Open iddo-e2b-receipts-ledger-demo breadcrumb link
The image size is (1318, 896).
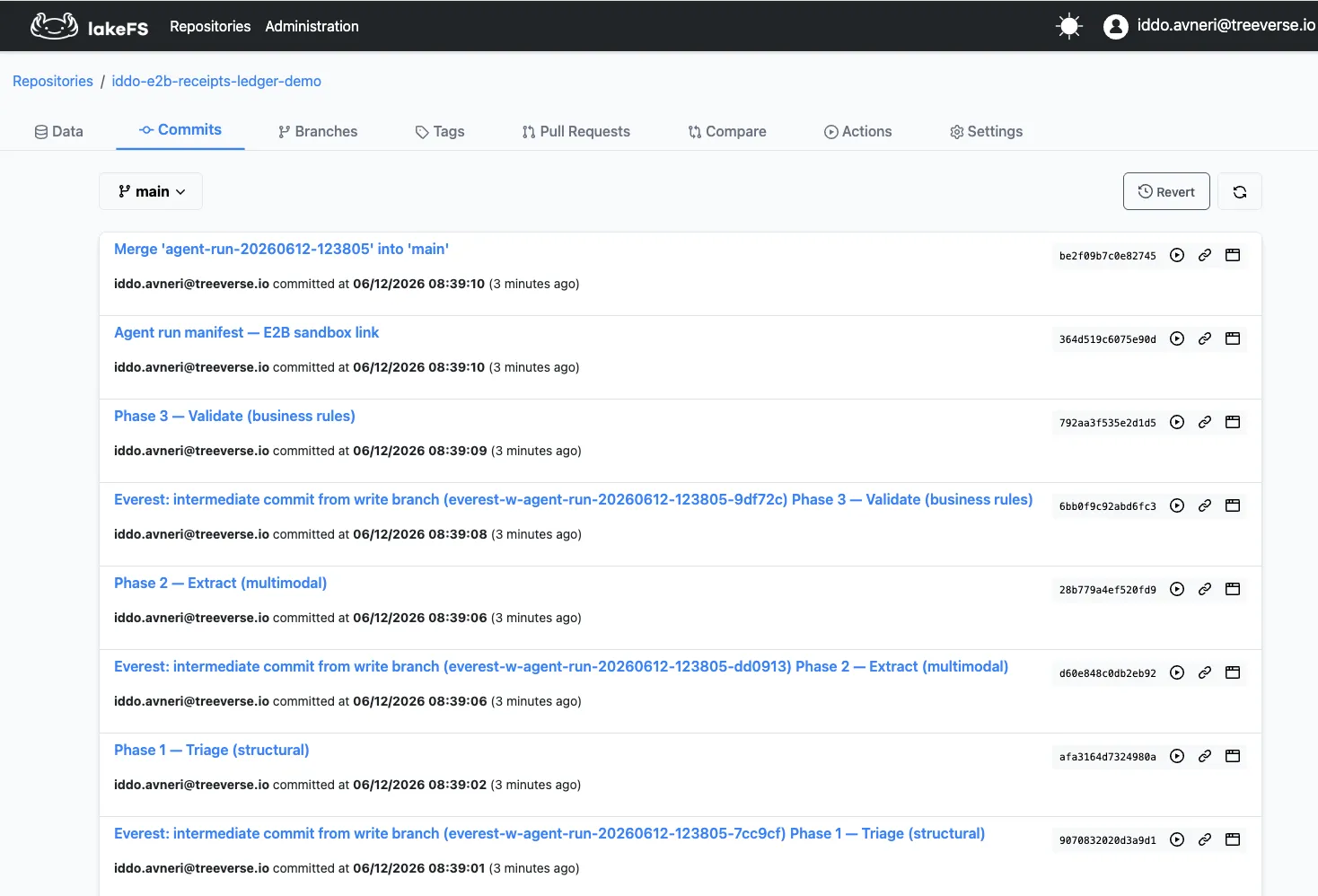(216, 81)
